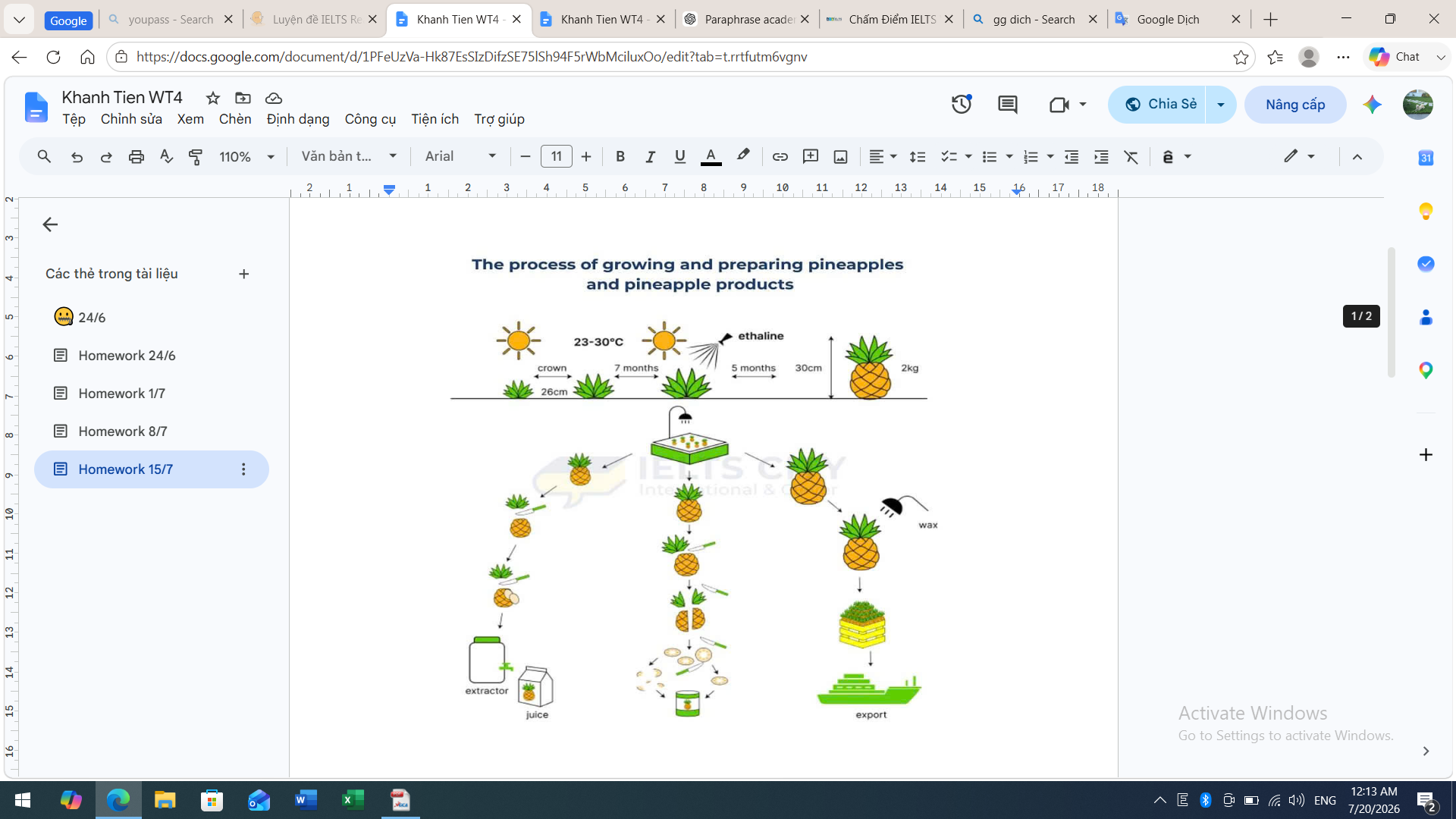The height and width of the screenshot is (819, 1456).
Task: Click the font size input field
Action: tap(556, 156)
